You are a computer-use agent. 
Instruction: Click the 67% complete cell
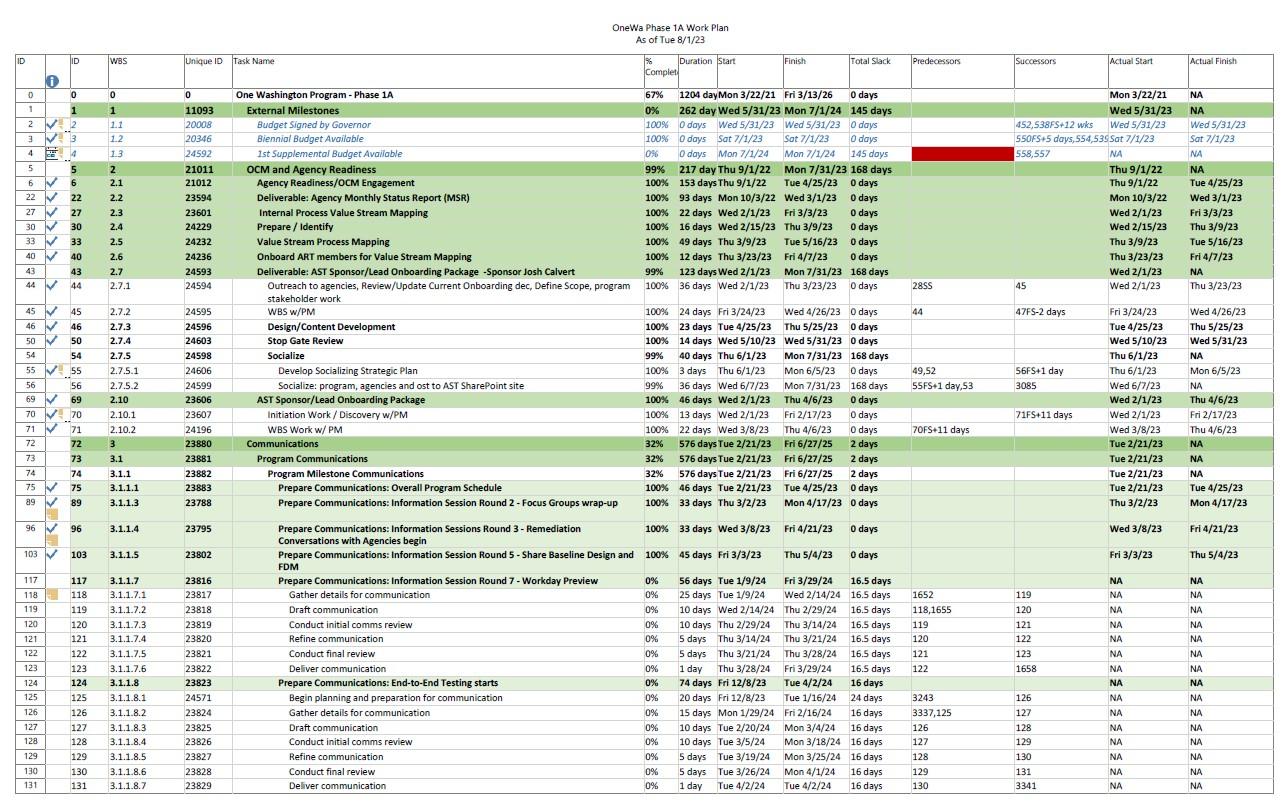pyautogui.click(x=654, y=95)
